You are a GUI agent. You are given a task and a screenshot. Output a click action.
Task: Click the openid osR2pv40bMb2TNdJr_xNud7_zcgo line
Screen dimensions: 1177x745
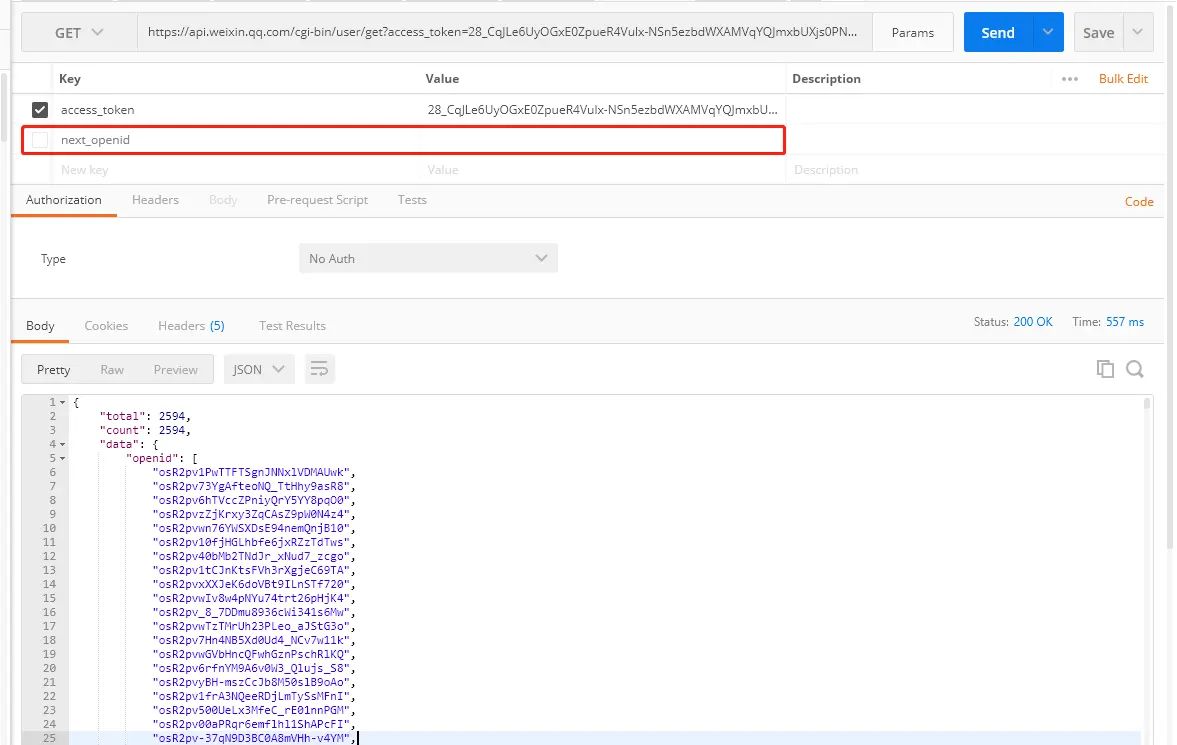[254, 556]
